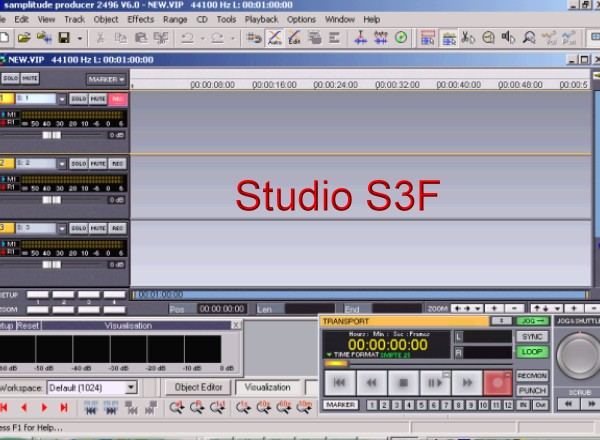Select the scissors cut mouse mode icon
Screen dimensions: 600x440
468,37
